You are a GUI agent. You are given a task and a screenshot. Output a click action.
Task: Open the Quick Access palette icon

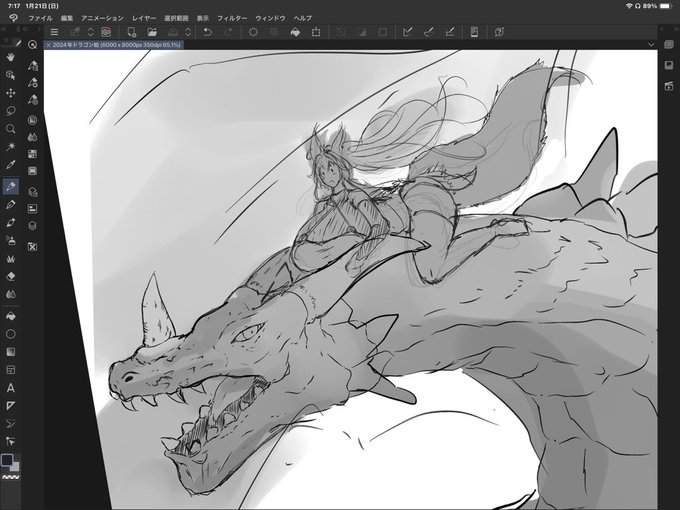33,45
